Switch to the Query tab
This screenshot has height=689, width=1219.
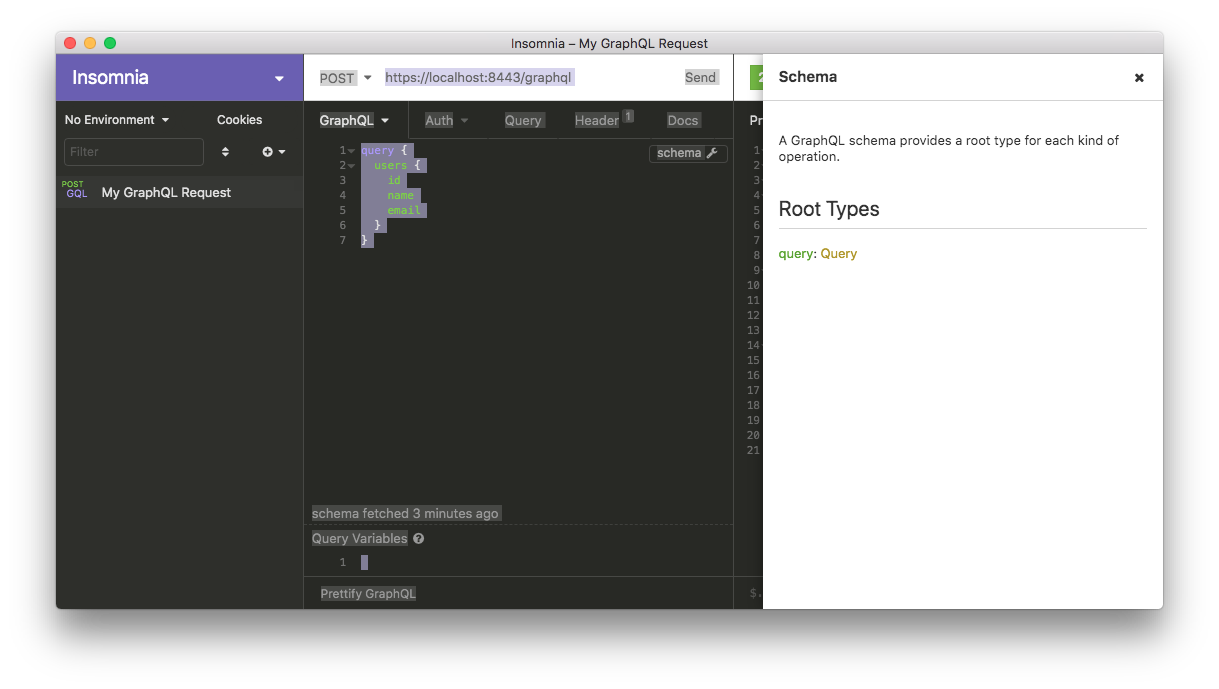[523, 120]
